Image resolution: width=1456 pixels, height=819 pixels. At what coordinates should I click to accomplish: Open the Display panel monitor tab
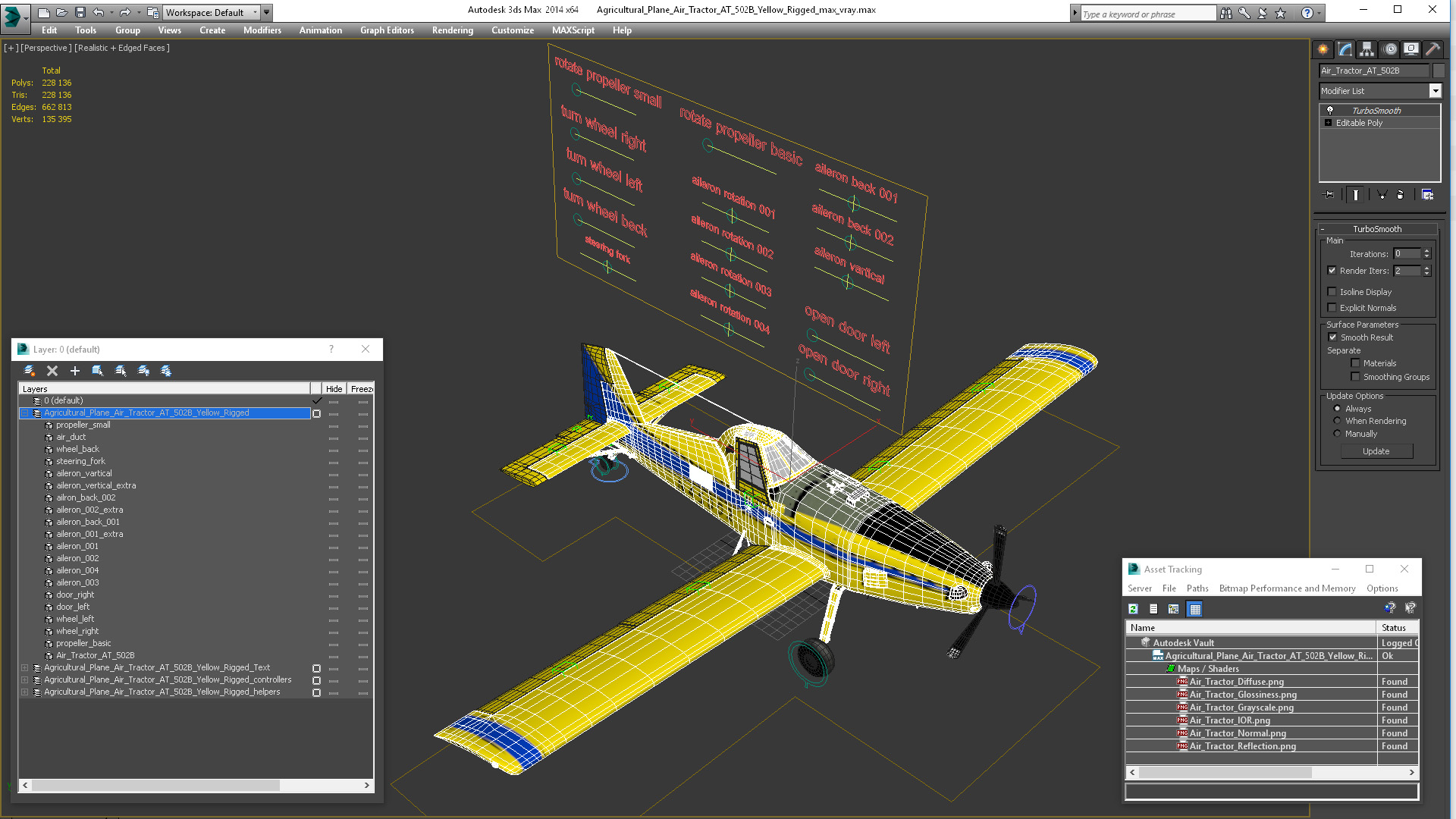tap(1411, 49)
